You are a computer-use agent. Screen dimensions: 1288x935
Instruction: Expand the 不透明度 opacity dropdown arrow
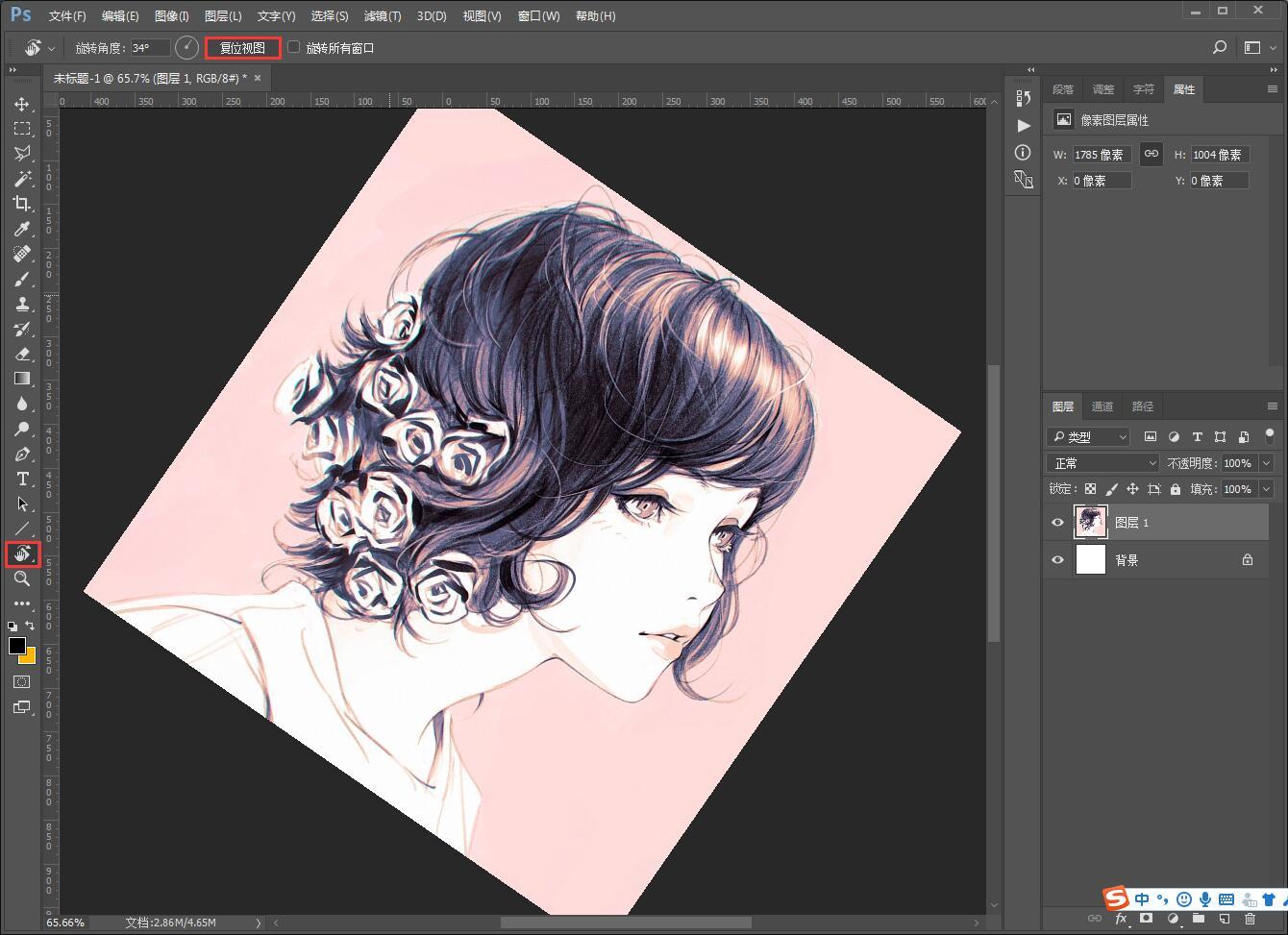(x=1266, y=463)
